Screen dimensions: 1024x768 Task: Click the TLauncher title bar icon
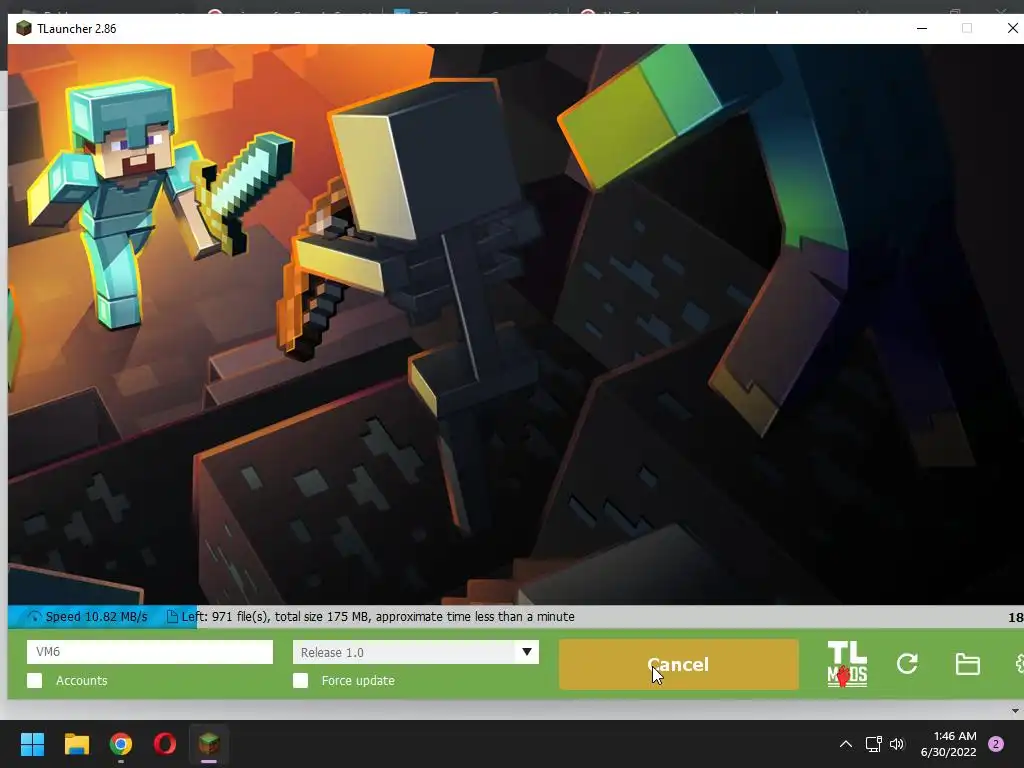tap(24, 29)
